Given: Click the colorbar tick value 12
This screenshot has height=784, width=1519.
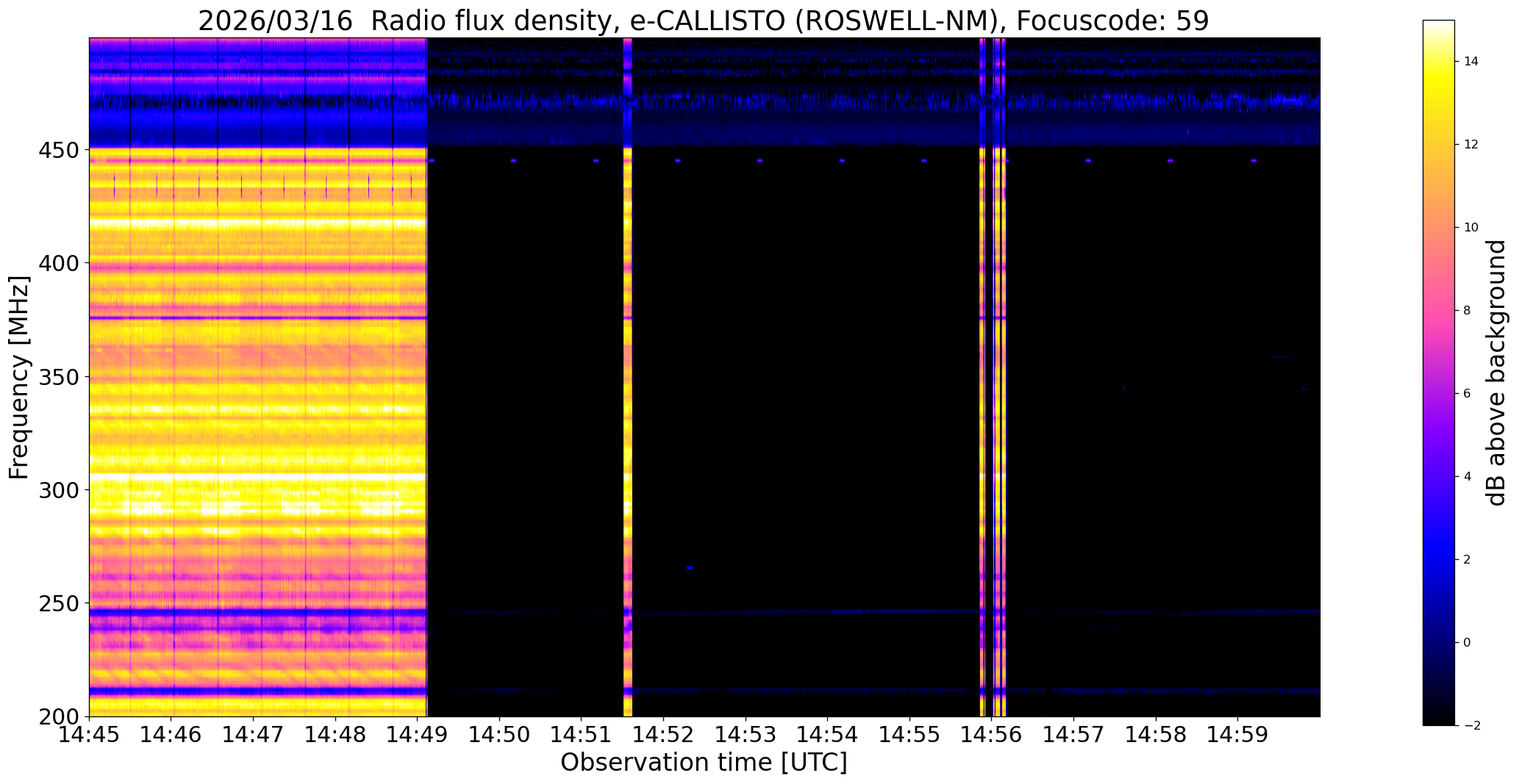Looking at the screenshot, I should pyautogui.click(x=1471, y=145).
